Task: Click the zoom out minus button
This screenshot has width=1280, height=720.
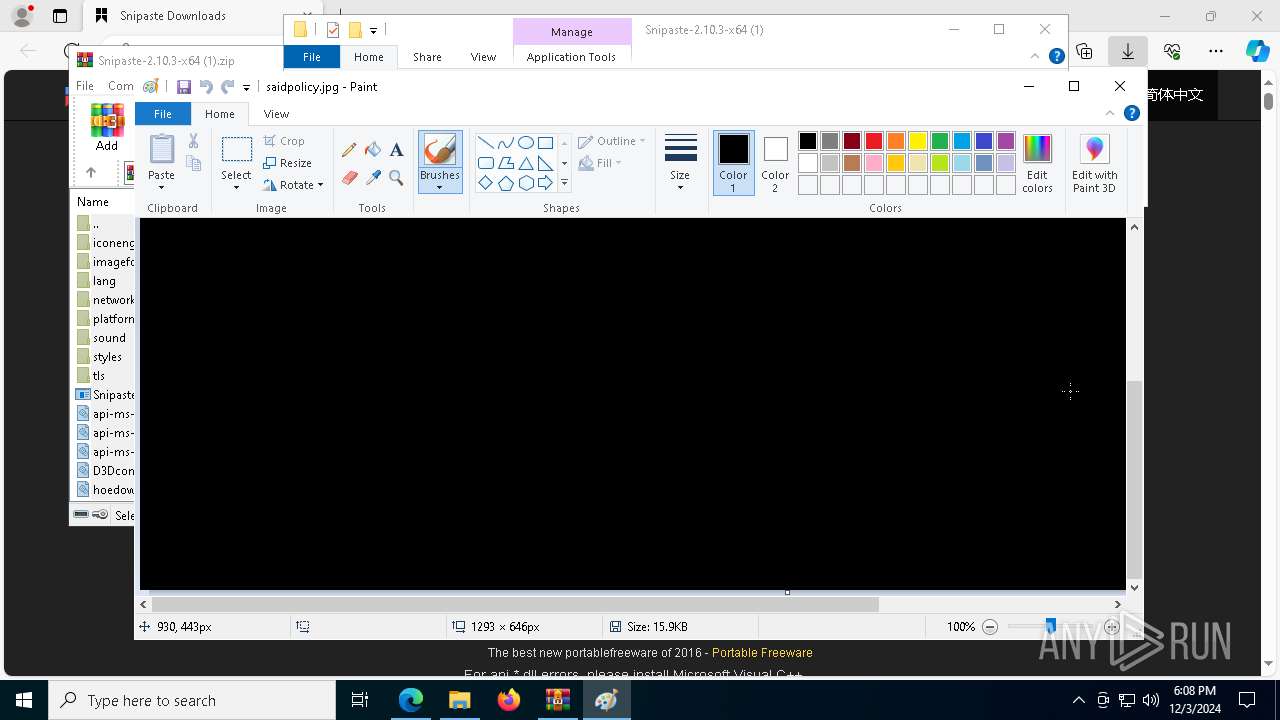Action: [x=990, y=627]
